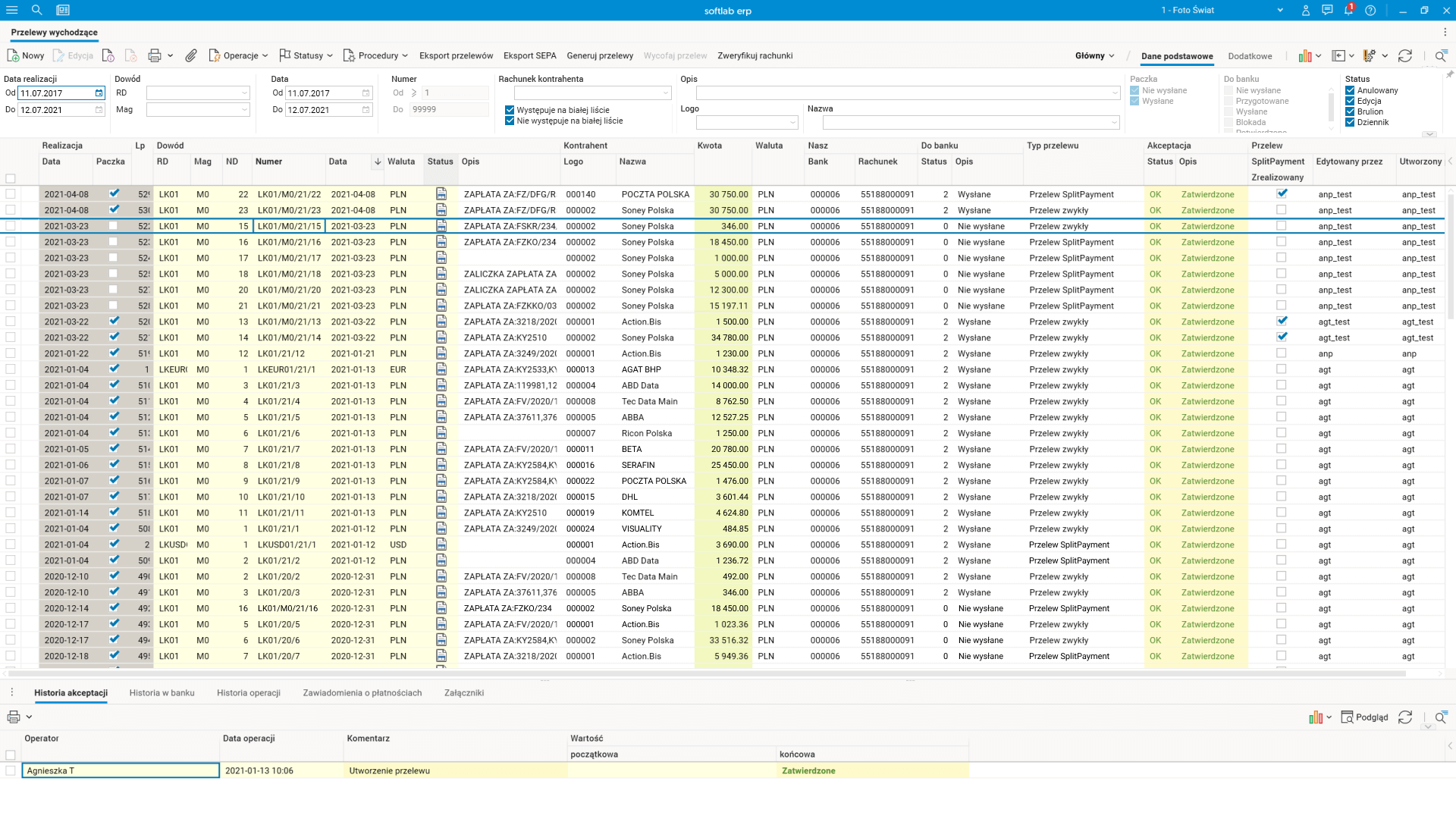
Task: Uncheck 'Występuje na białej liście' checkbox
Action: 510,110
